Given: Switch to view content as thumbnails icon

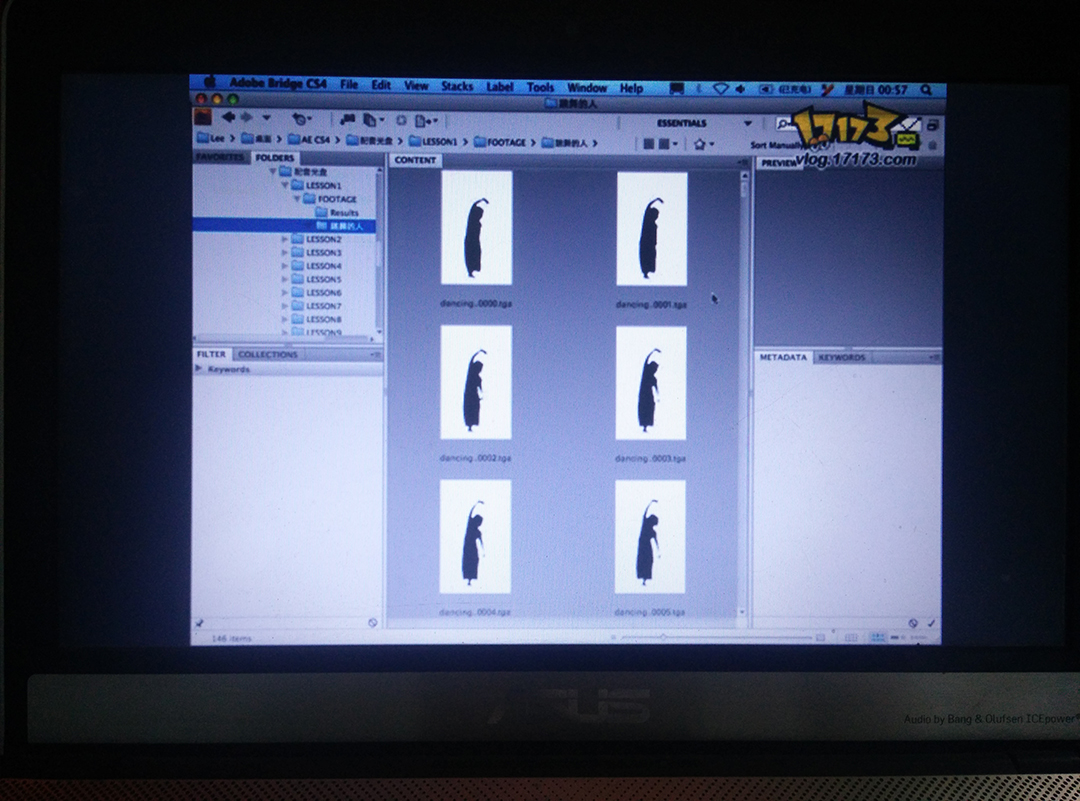Looking at the screenshot, I should tap(878, 638).
